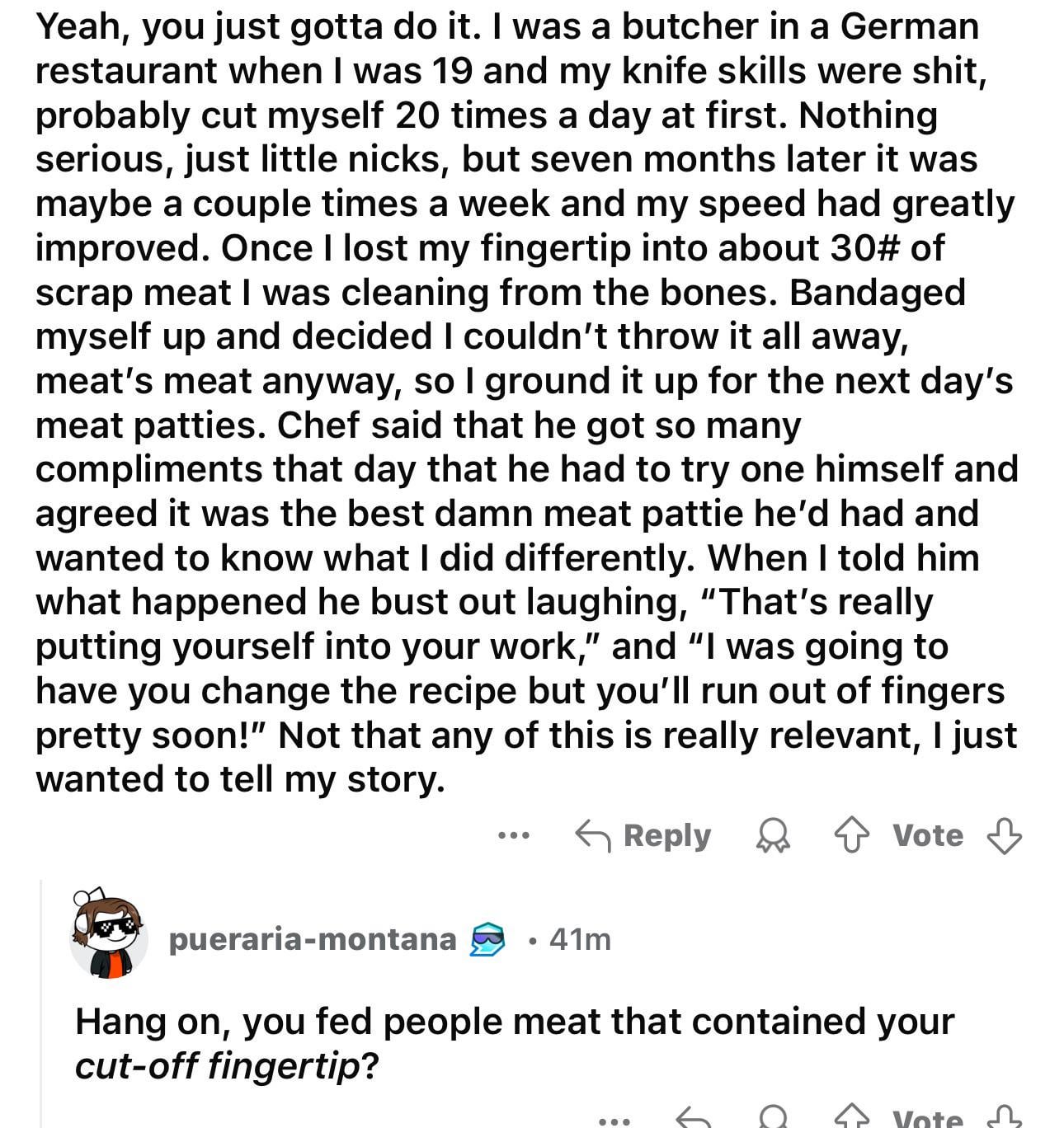
Task: Give an award to the butcher story comment
Action: (773, 836)
